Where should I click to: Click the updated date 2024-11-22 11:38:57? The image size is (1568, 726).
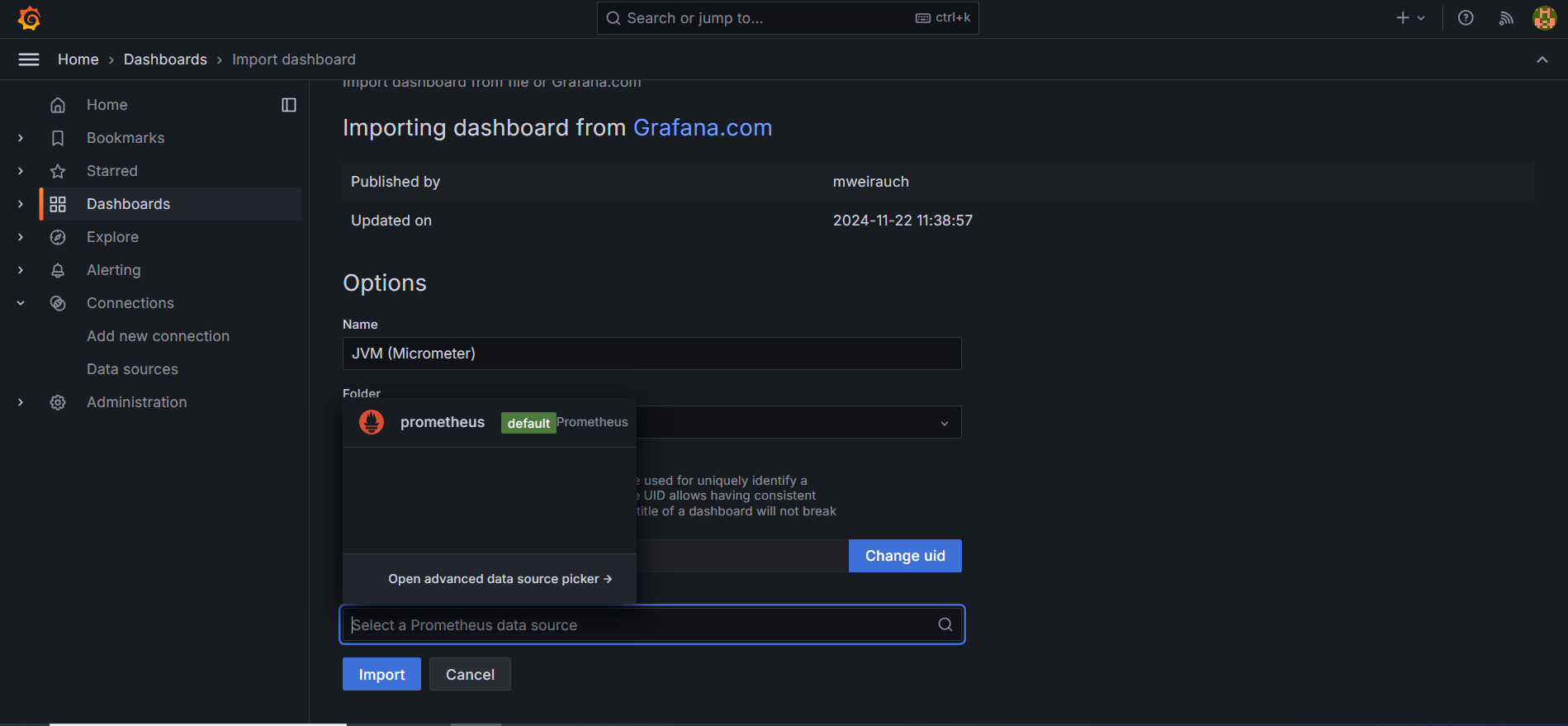[903, 221]
